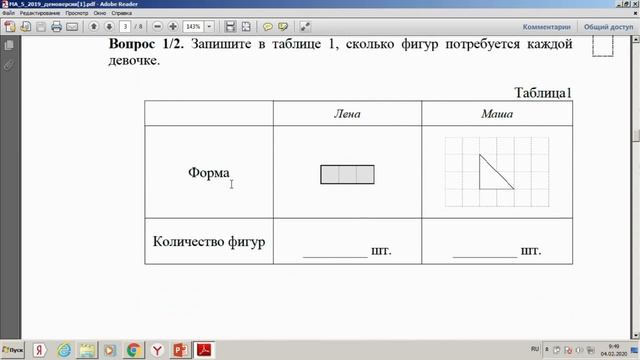Click the vertical scrollbar up arrow
Screen dimensions: 640x360
click(x=636, y=40)
